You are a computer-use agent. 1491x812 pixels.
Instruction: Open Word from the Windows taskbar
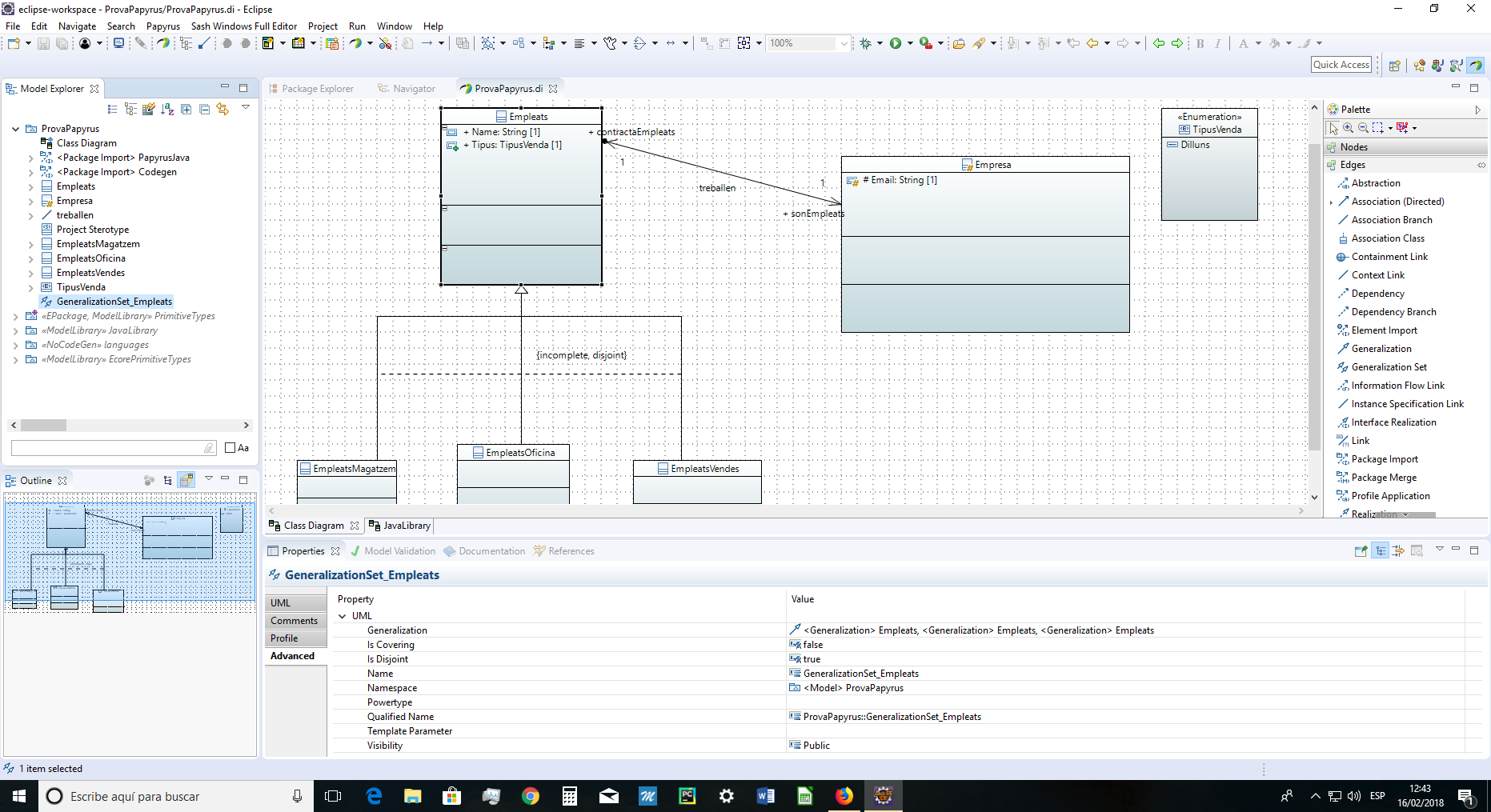click(765, 796)
